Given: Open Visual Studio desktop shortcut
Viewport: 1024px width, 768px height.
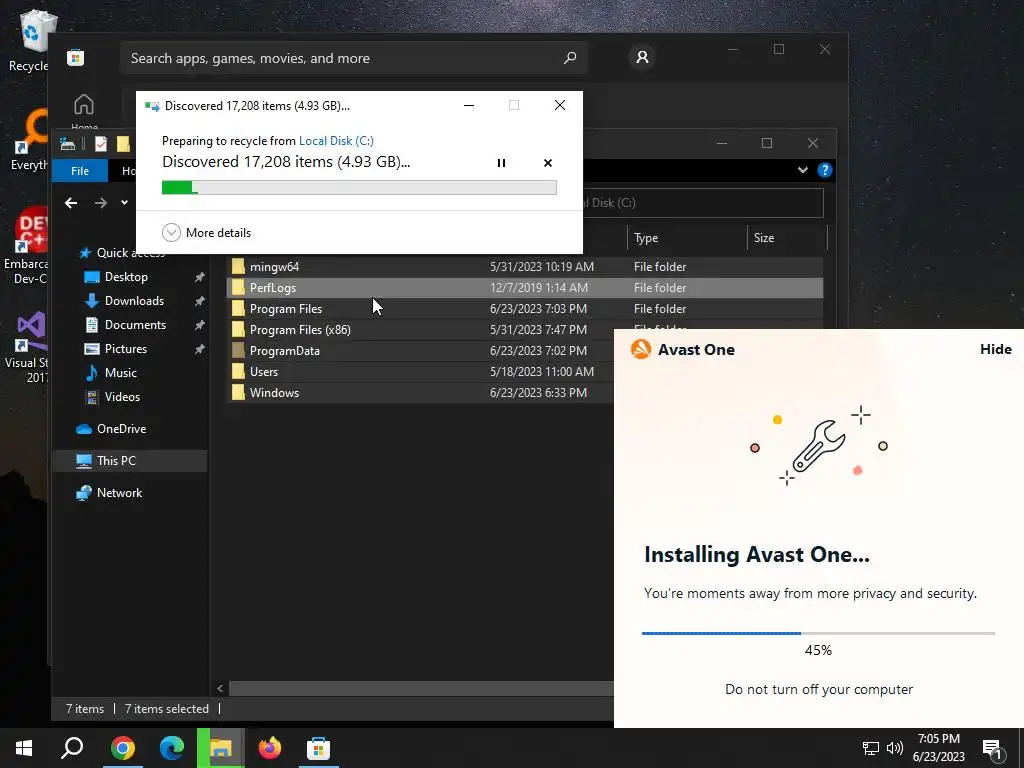Looking at the screenshot, I should coord(27,347).
